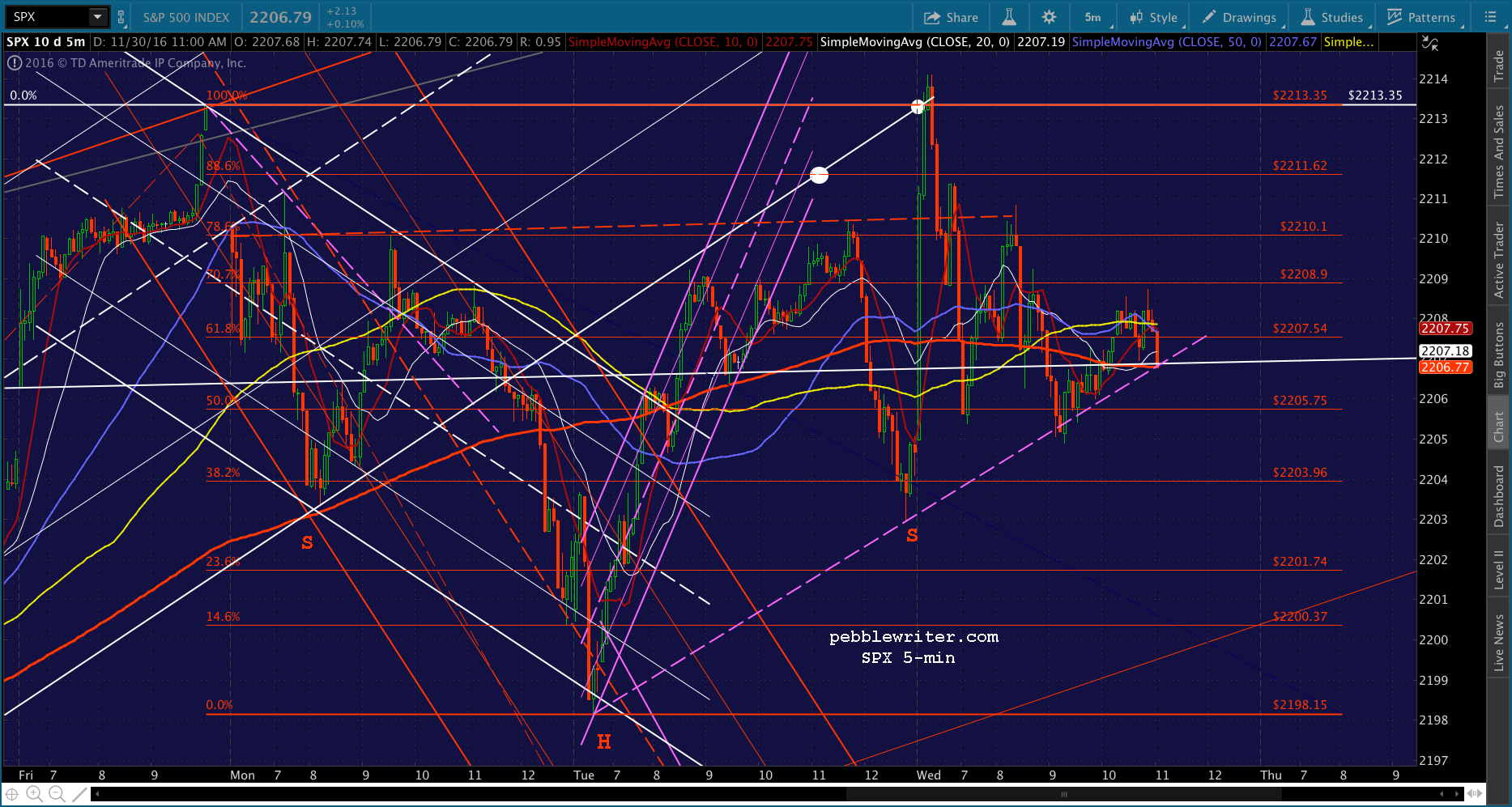Click the S&P 500 INDEX name

coord(186,17)
